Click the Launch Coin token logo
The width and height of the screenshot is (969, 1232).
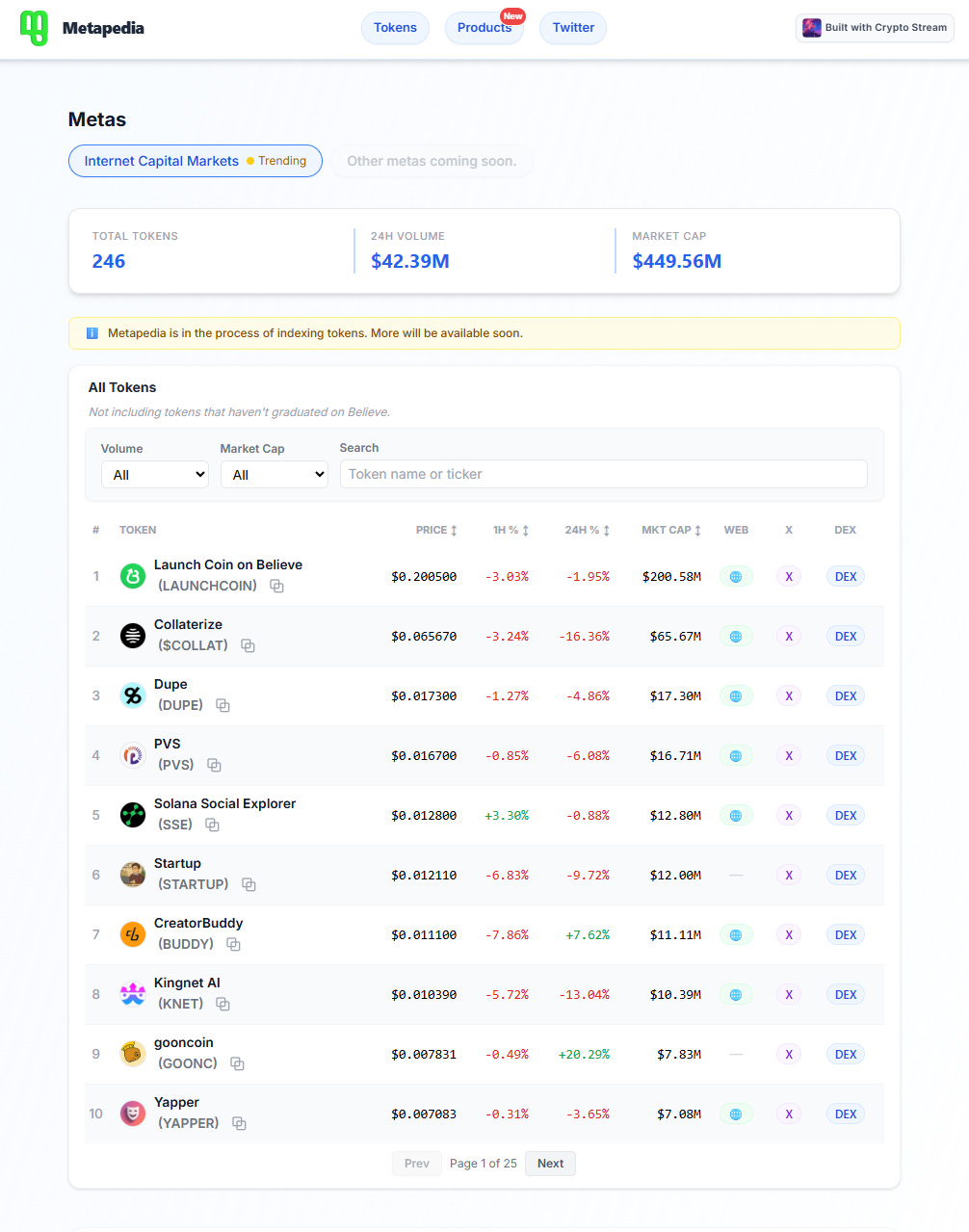pos(133,576)
